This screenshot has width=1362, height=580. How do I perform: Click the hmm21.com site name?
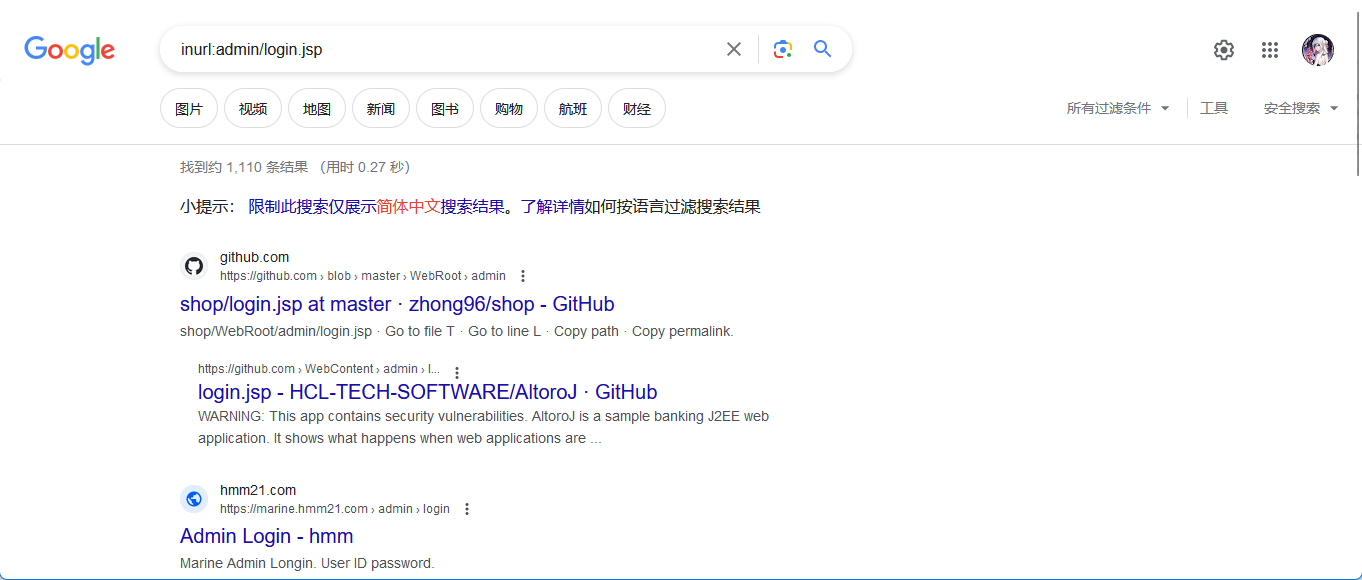(258, 490)
